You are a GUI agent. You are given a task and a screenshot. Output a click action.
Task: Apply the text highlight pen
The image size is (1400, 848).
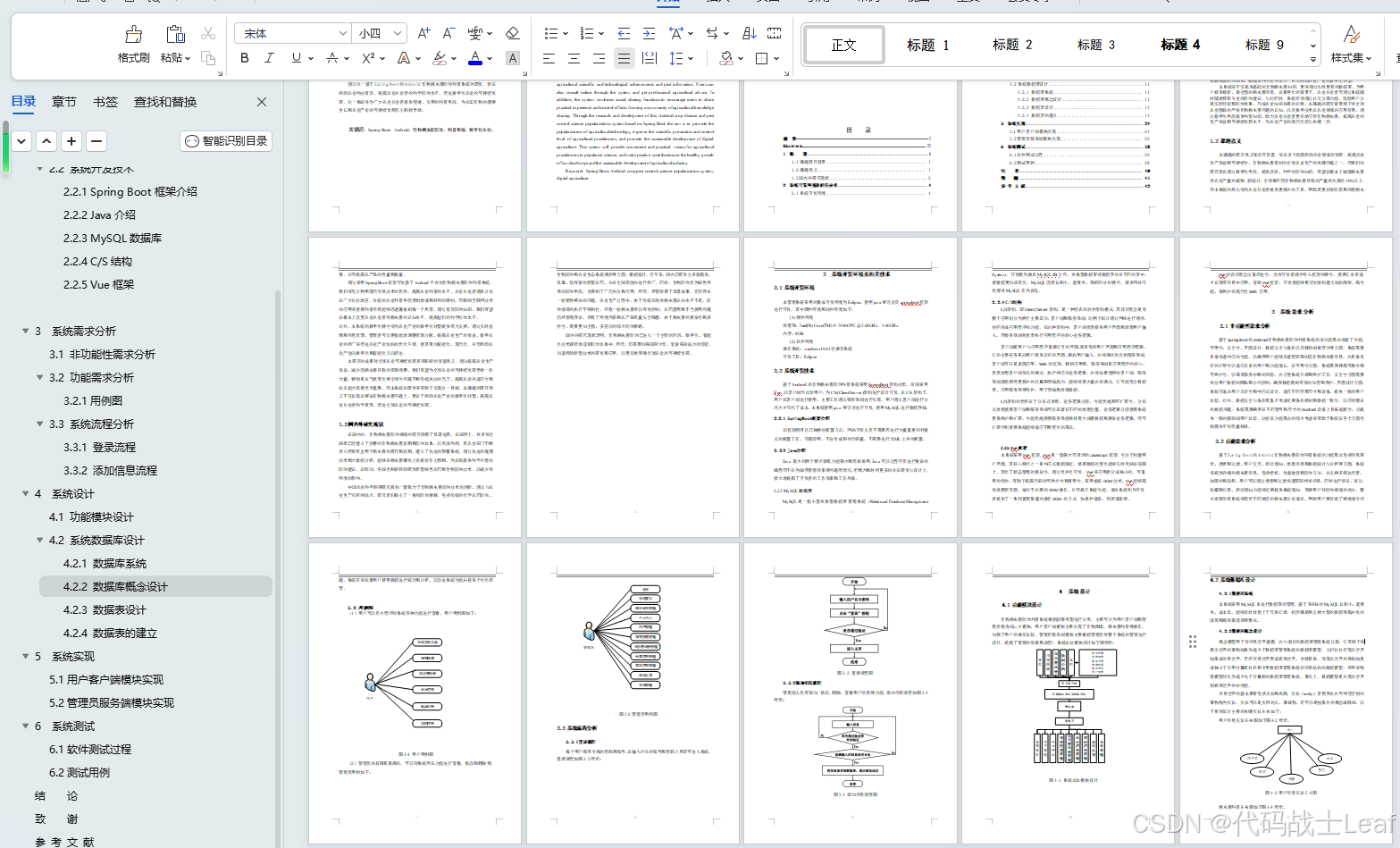440,58
